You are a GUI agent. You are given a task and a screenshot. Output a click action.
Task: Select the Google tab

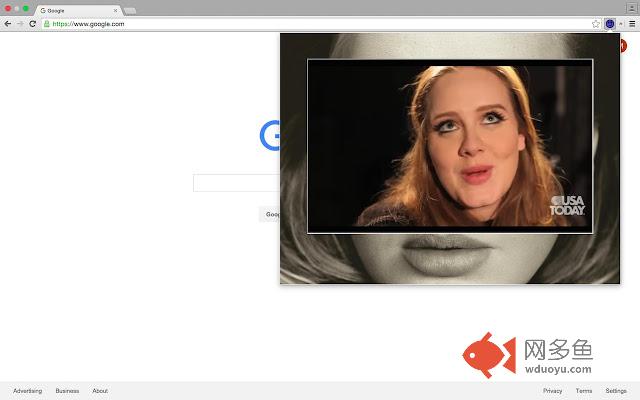pyautogui.click(x=78, y=11)
